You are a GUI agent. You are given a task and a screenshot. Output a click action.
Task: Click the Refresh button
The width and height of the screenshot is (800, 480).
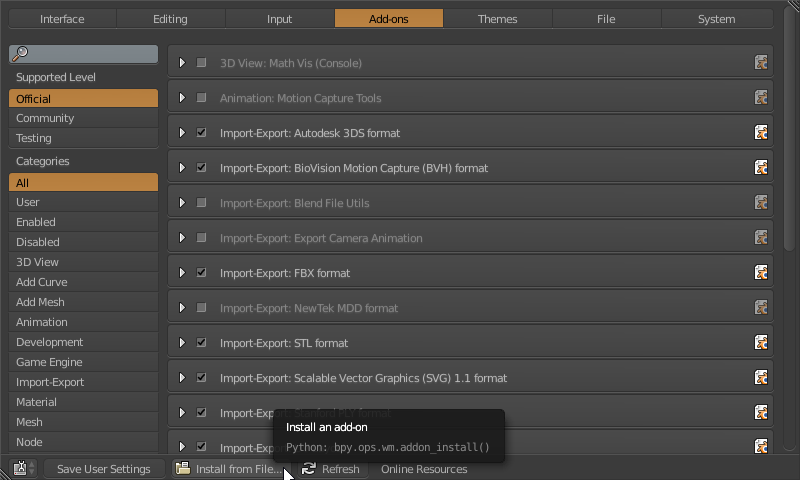pos(333,468)
